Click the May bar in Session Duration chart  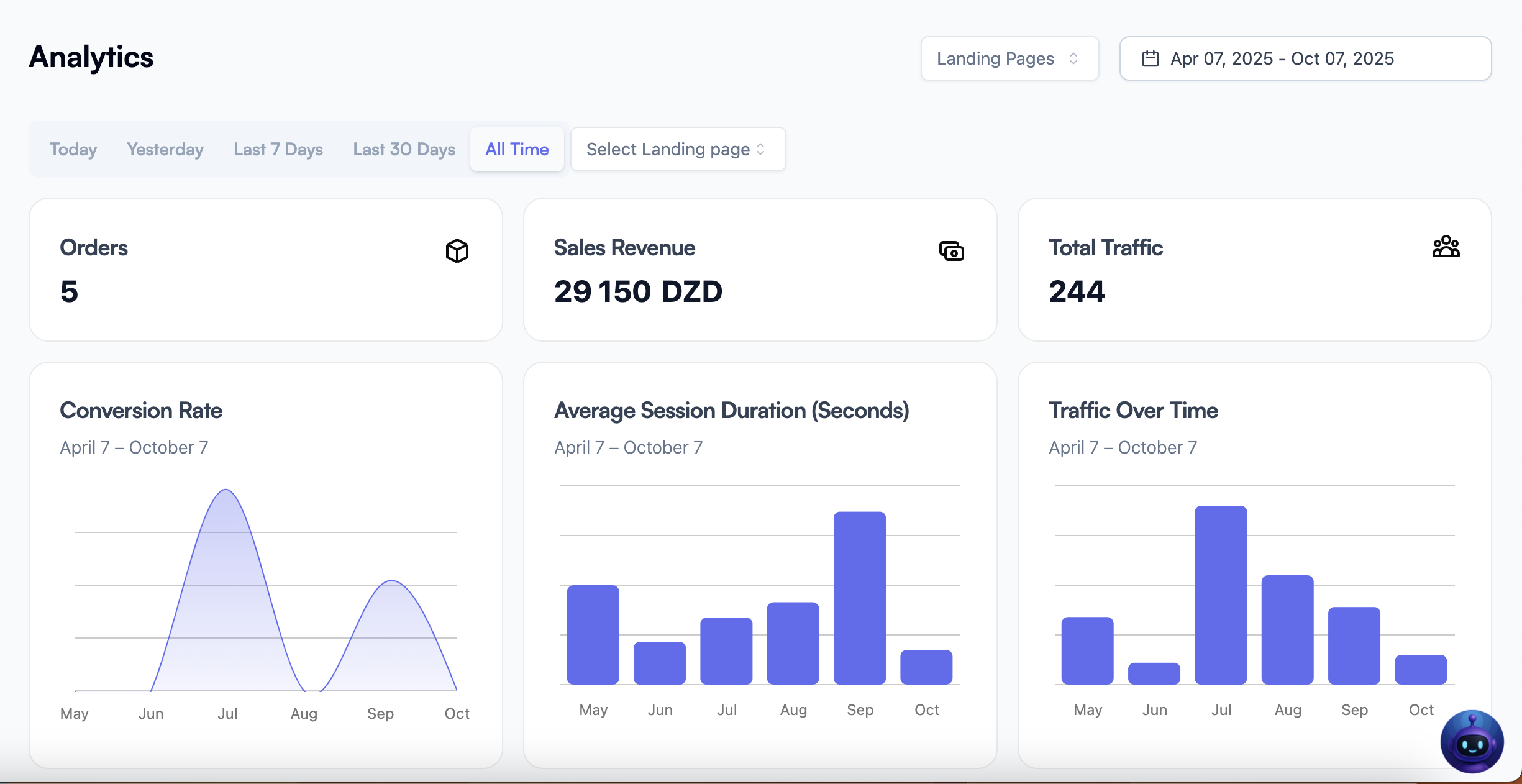593,634
